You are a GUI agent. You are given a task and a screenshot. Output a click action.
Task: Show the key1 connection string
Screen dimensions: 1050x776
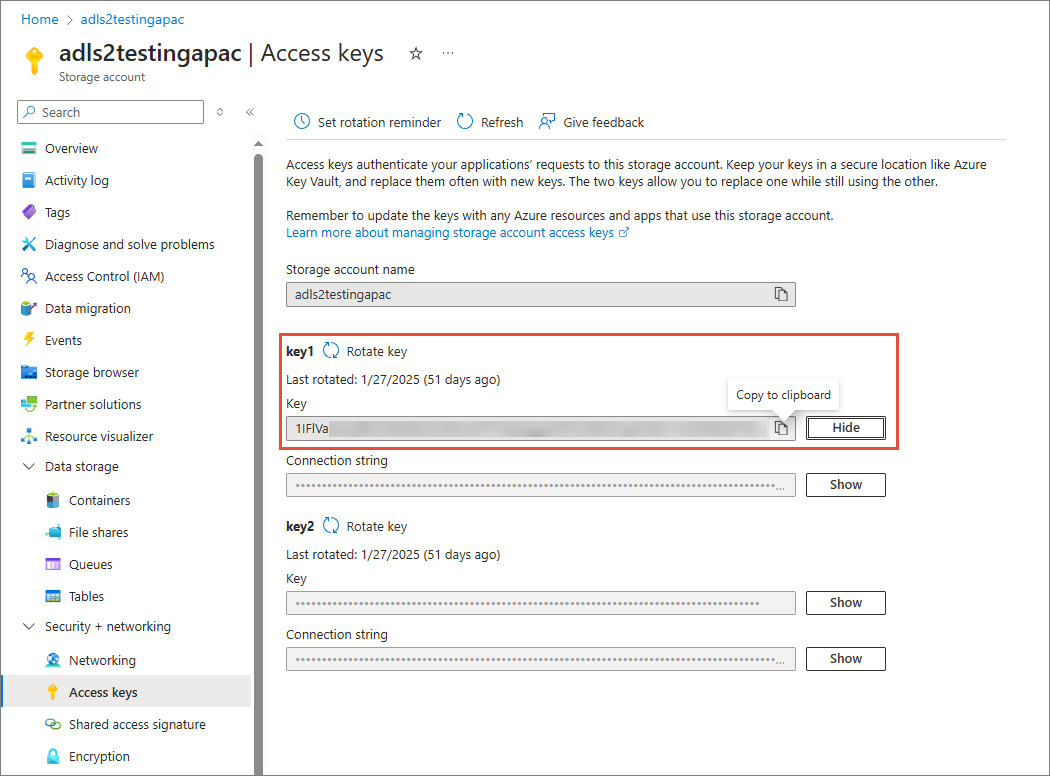(x=846, y=485)
